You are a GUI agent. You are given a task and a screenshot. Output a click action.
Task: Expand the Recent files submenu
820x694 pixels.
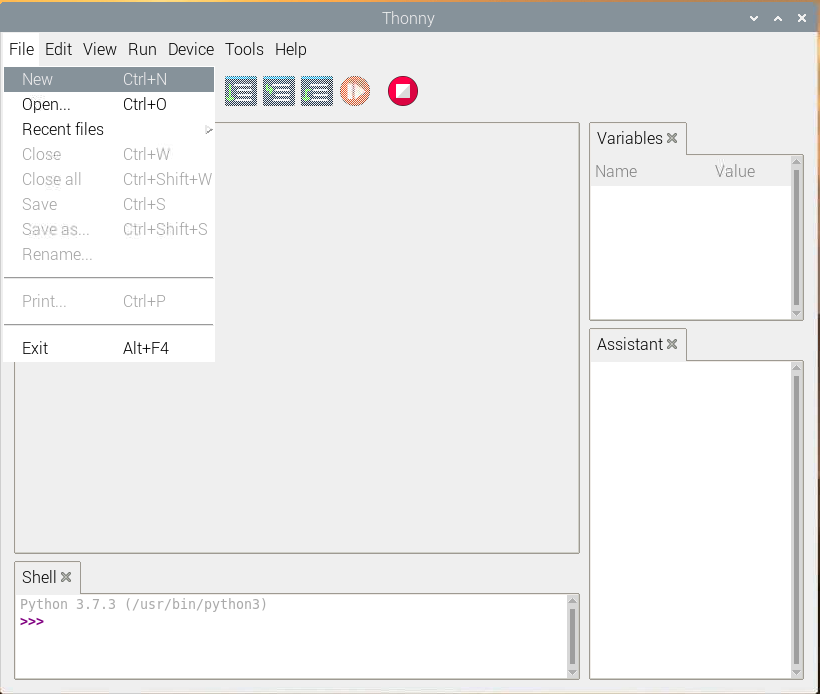click(109, 129)
